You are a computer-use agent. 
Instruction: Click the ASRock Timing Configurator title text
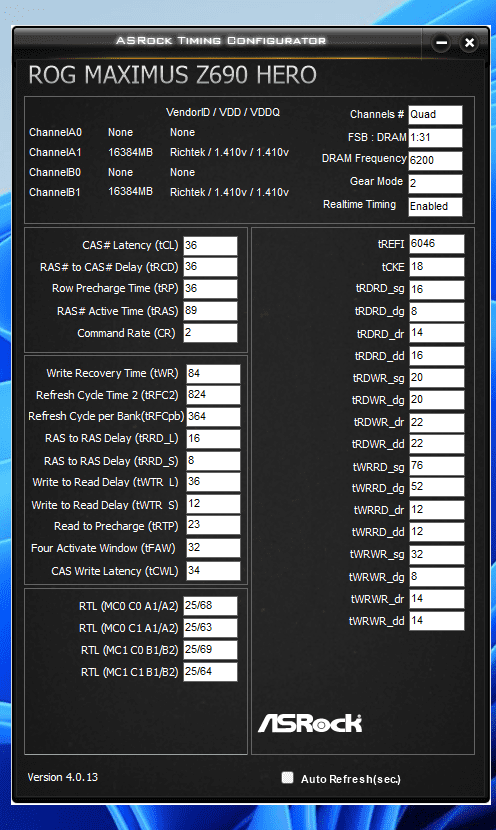pos(221,41)
